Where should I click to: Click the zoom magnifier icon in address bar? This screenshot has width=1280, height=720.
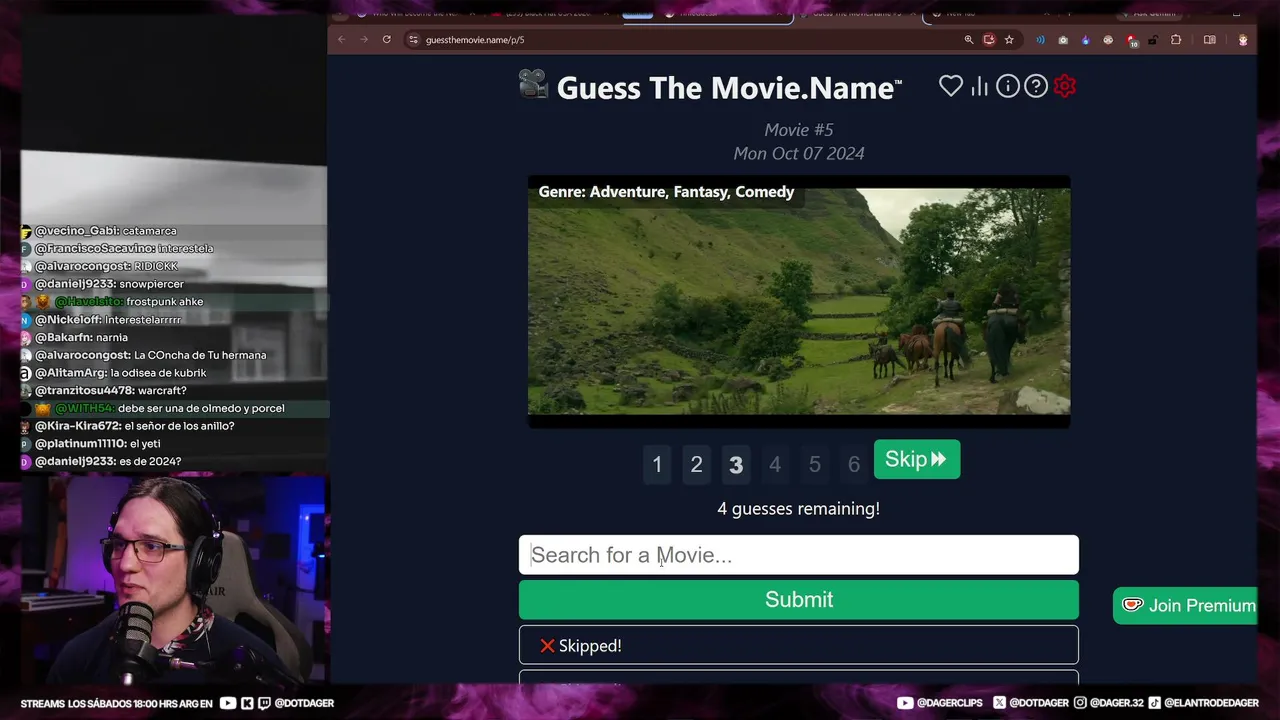(x=969, y=40)
